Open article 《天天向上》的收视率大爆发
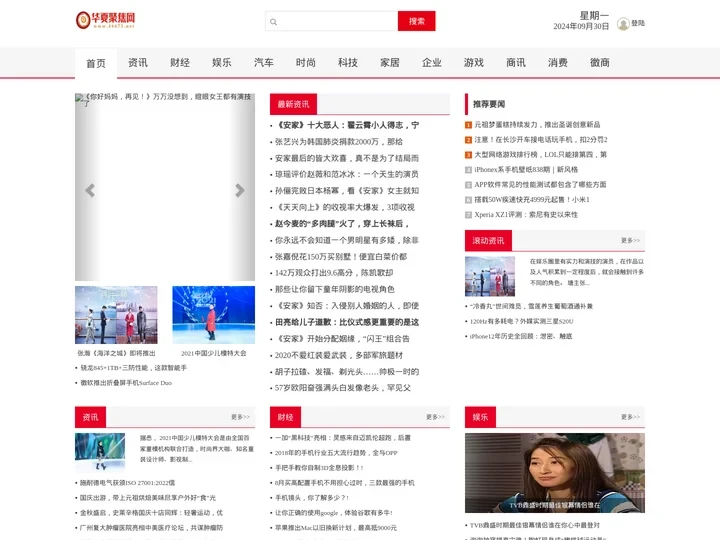This screenshot has height=540, width=720. coord(345,208)
